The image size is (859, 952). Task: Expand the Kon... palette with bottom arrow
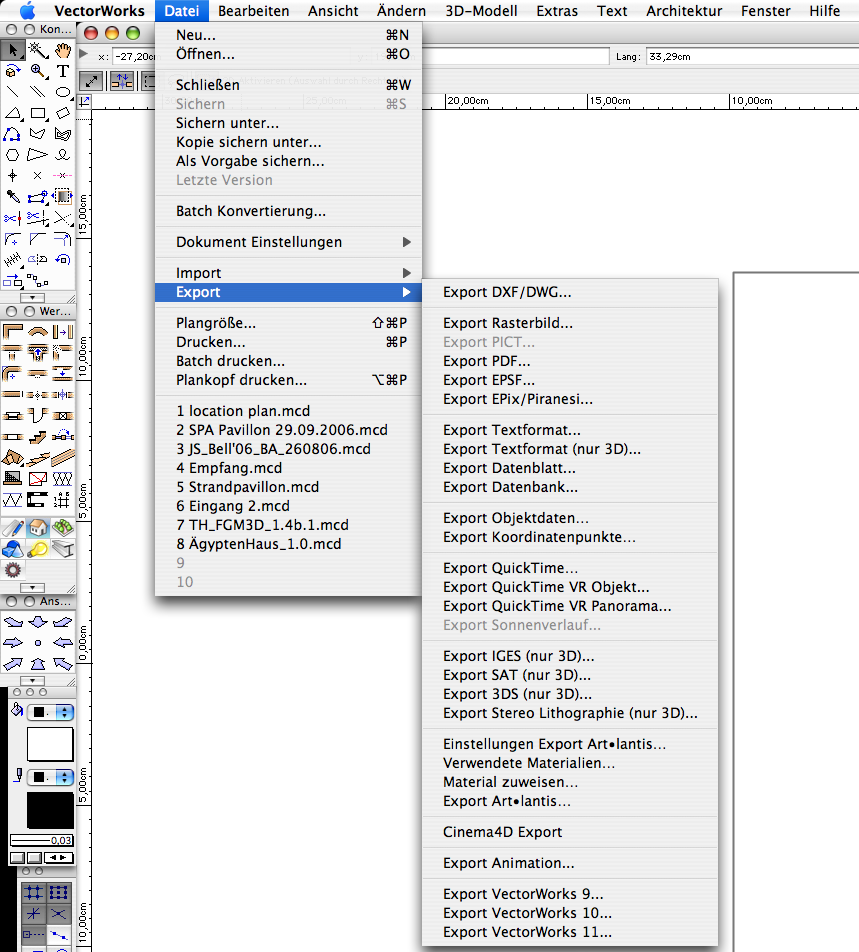click(32, 298)
